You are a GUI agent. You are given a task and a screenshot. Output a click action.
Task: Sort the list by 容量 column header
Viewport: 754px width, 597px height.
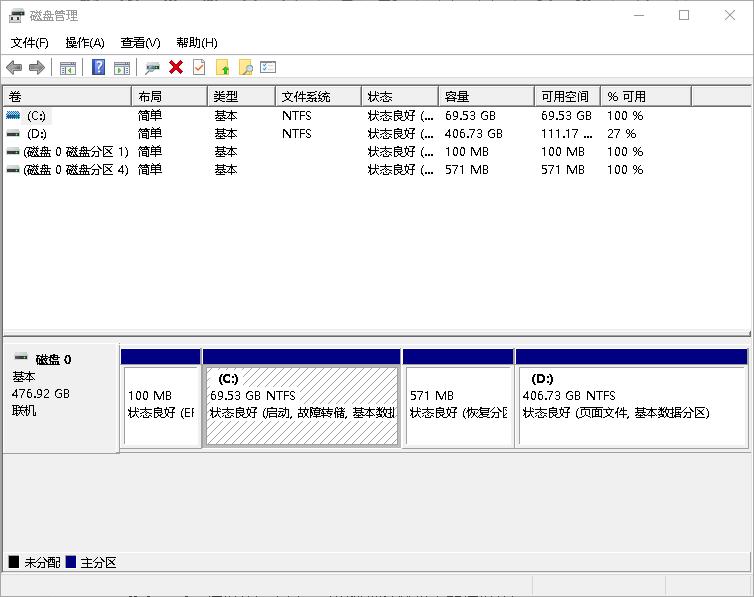point(485,96)
